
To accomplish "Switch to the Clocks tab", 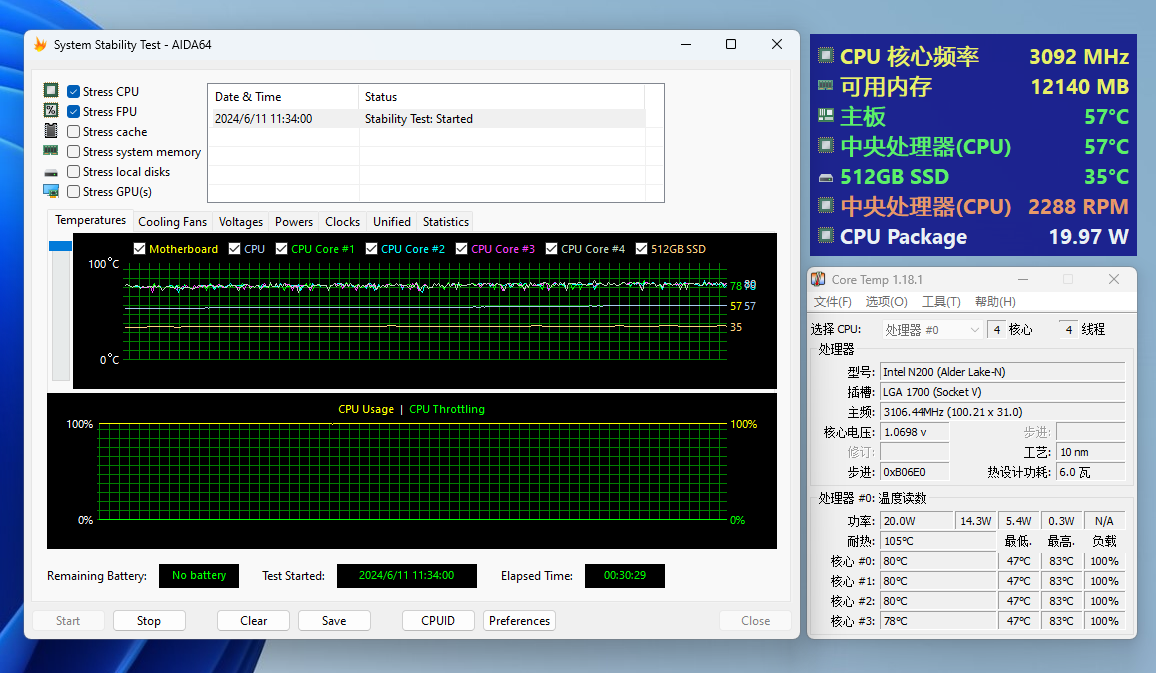I will click(342, 221).
